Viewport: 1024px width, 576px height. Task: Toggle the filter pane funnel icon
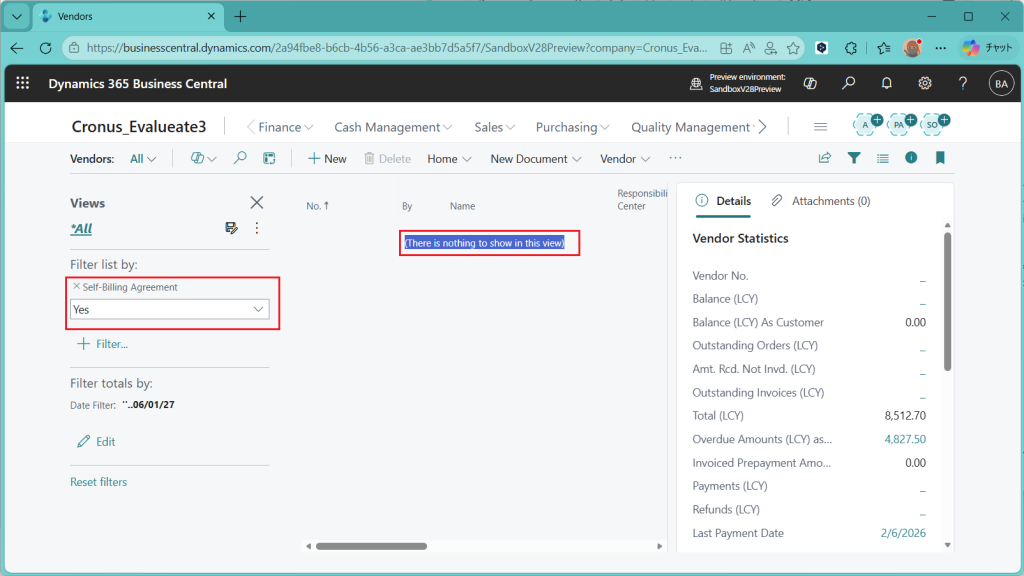(854, 158)
